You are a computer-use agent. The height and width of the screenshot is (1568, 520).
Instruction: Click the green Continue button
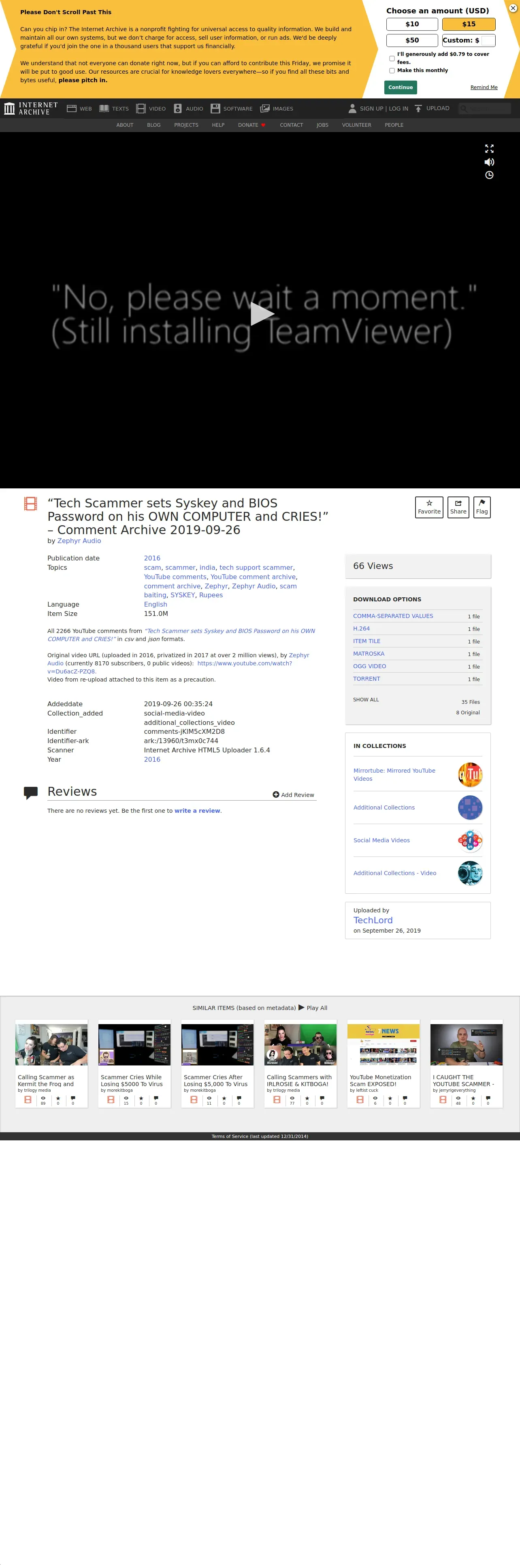pyautogui.click(x=401, y=87)
